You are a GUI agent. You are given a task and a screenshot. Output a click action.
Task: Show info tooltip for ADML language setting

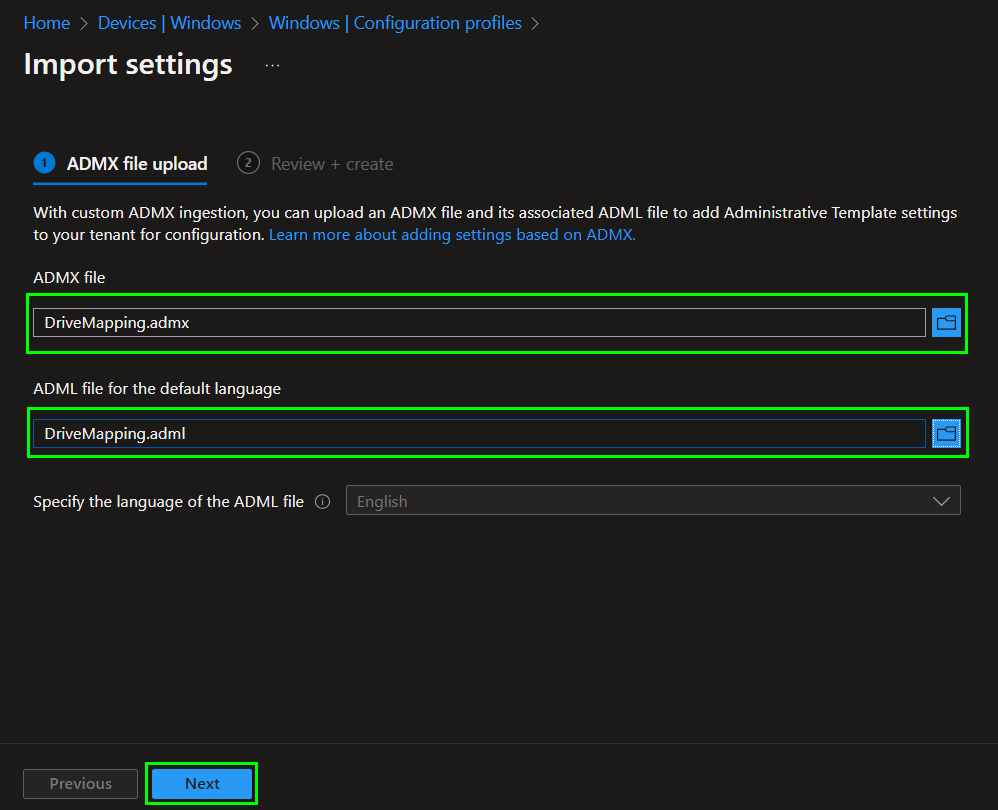click(322, 502)
